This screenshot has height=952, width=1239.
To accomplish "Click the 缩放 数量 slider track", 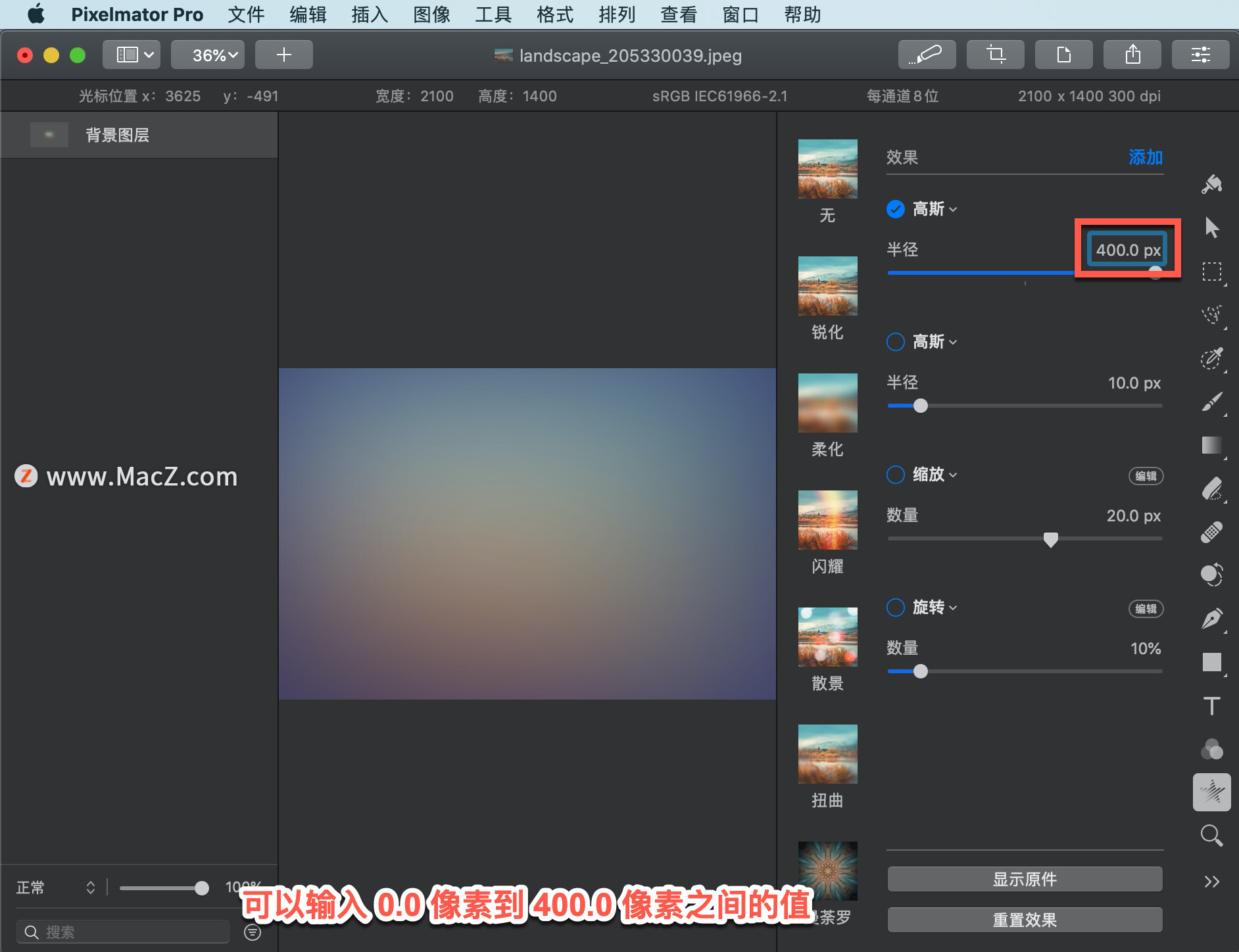I will (1025, 538).
